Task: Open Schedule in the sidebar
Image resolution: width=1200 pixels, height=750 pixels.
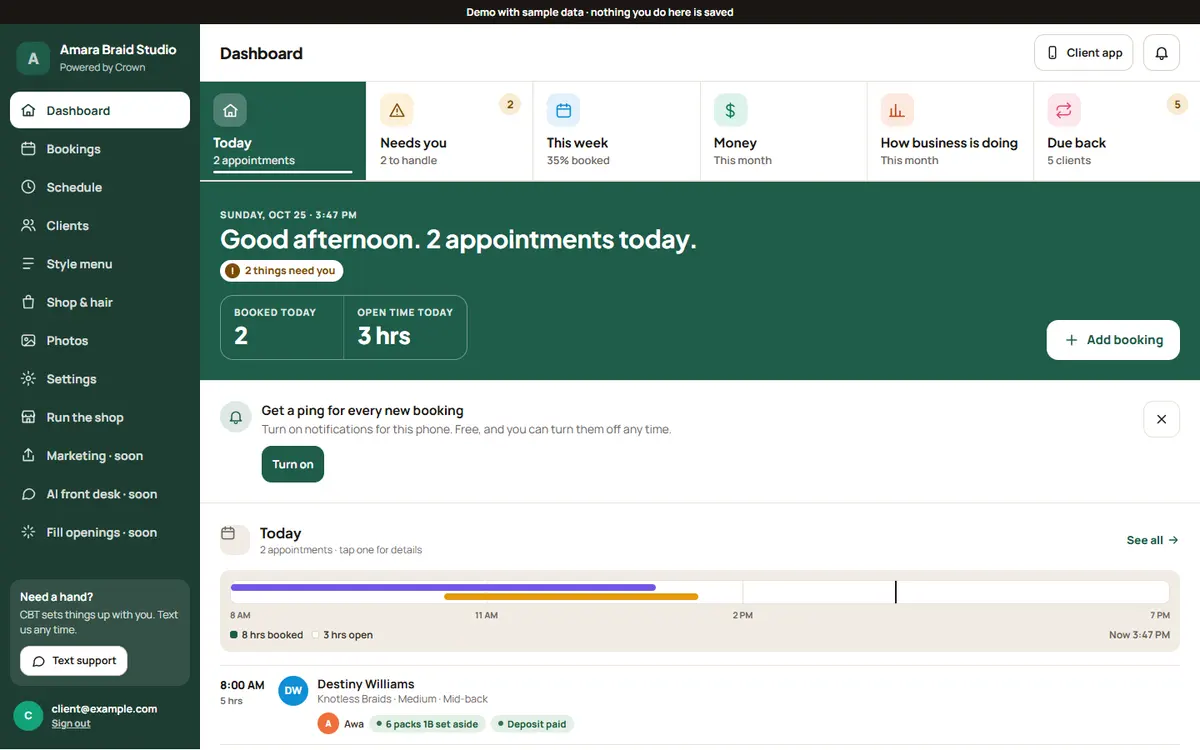Action: click(100, 187)
